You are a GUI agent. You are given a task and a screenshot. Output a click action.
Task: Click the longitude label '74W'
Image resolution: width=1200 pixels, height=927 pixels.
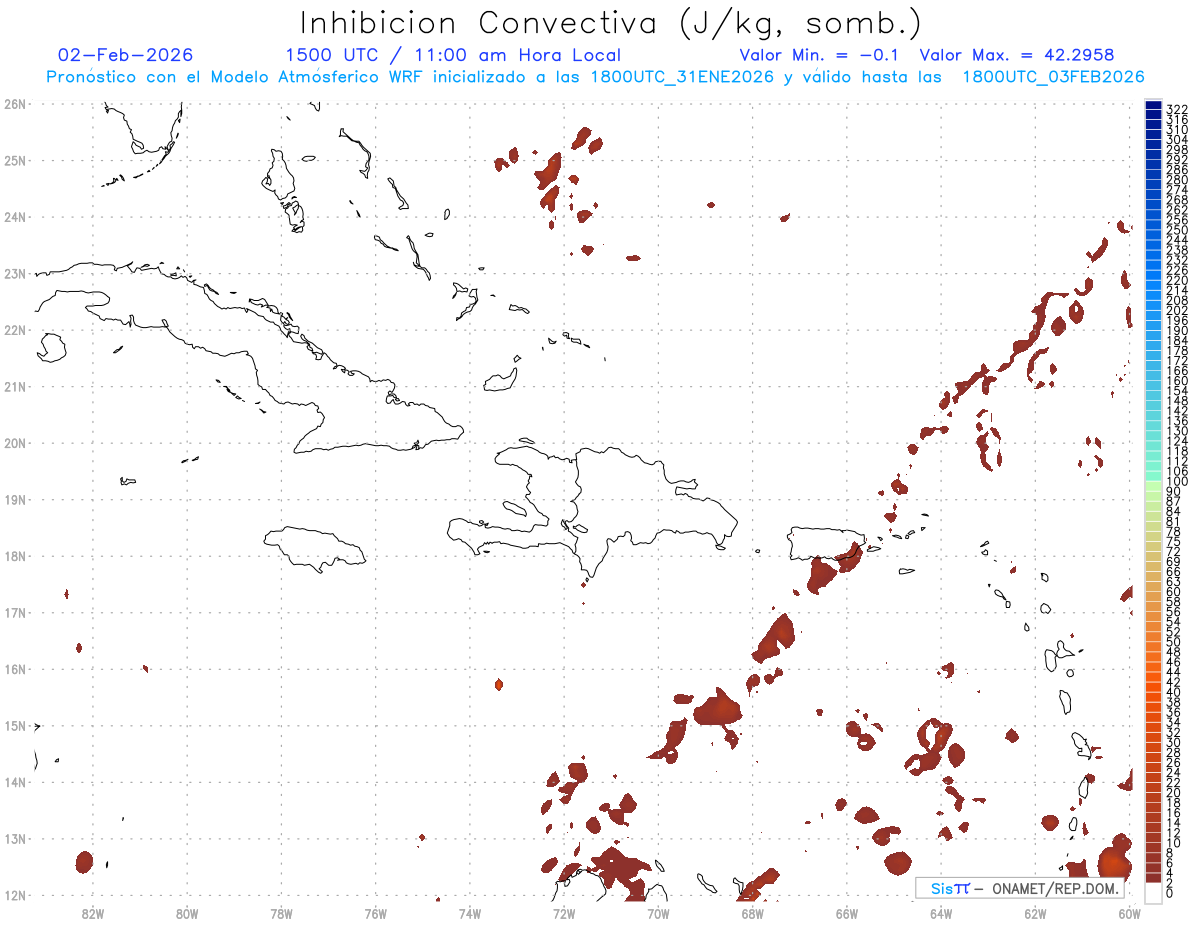470,912
